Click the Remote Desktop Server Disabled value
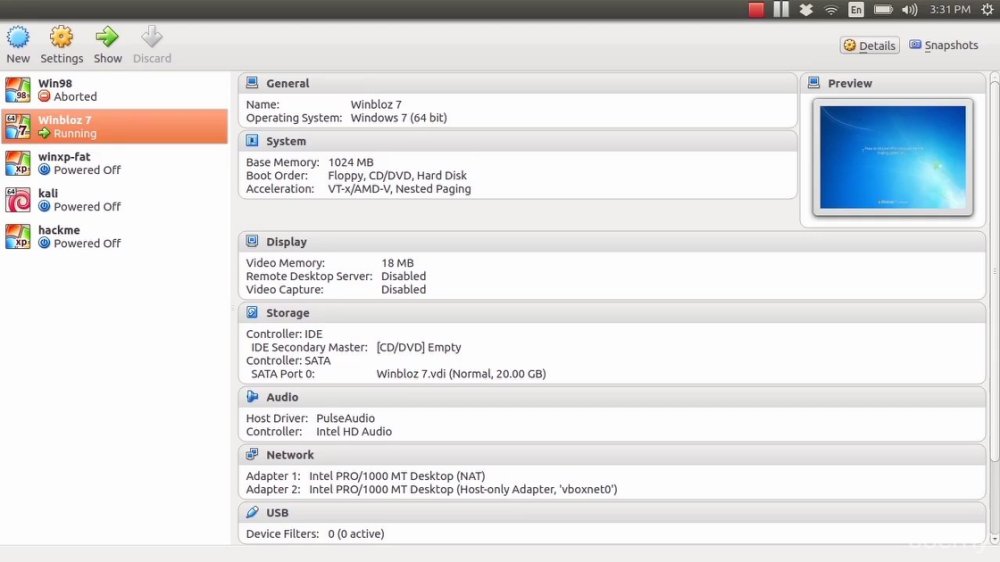Image resolution: width=1000 pixels, height=562 pixels. click(403, 276)
